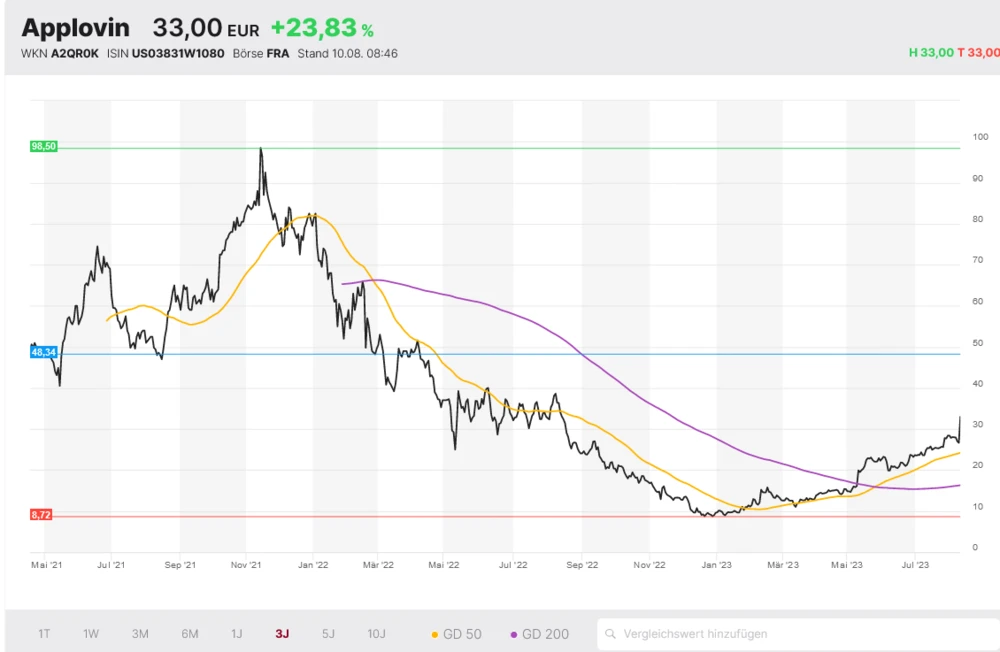Select the 6M time range
The height and width of the screenshot is (652, 1000).
pyautogui.click(x=190, y=634)
